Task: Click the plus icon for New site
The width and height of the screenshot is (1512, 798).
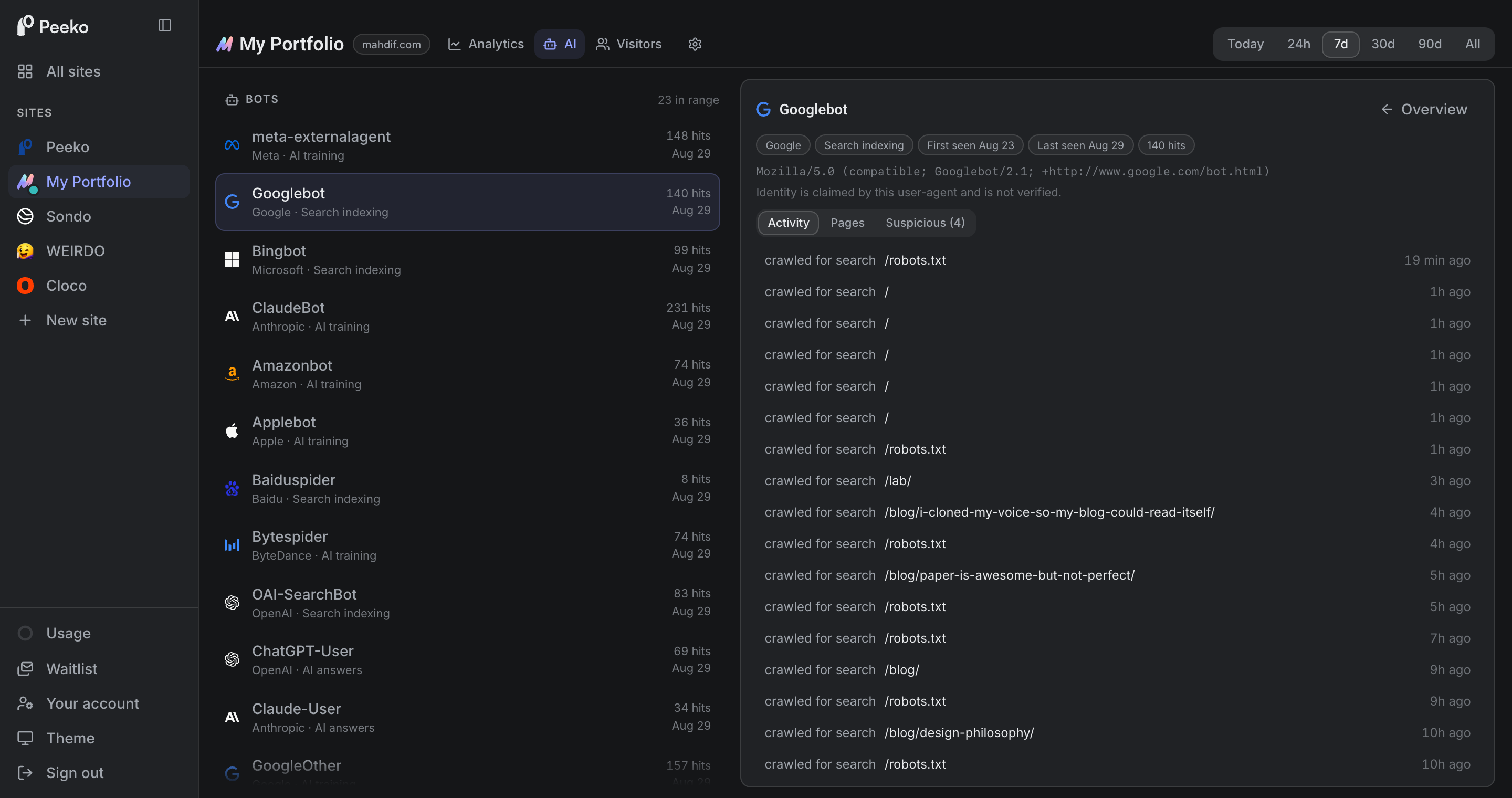Action: 25,320
